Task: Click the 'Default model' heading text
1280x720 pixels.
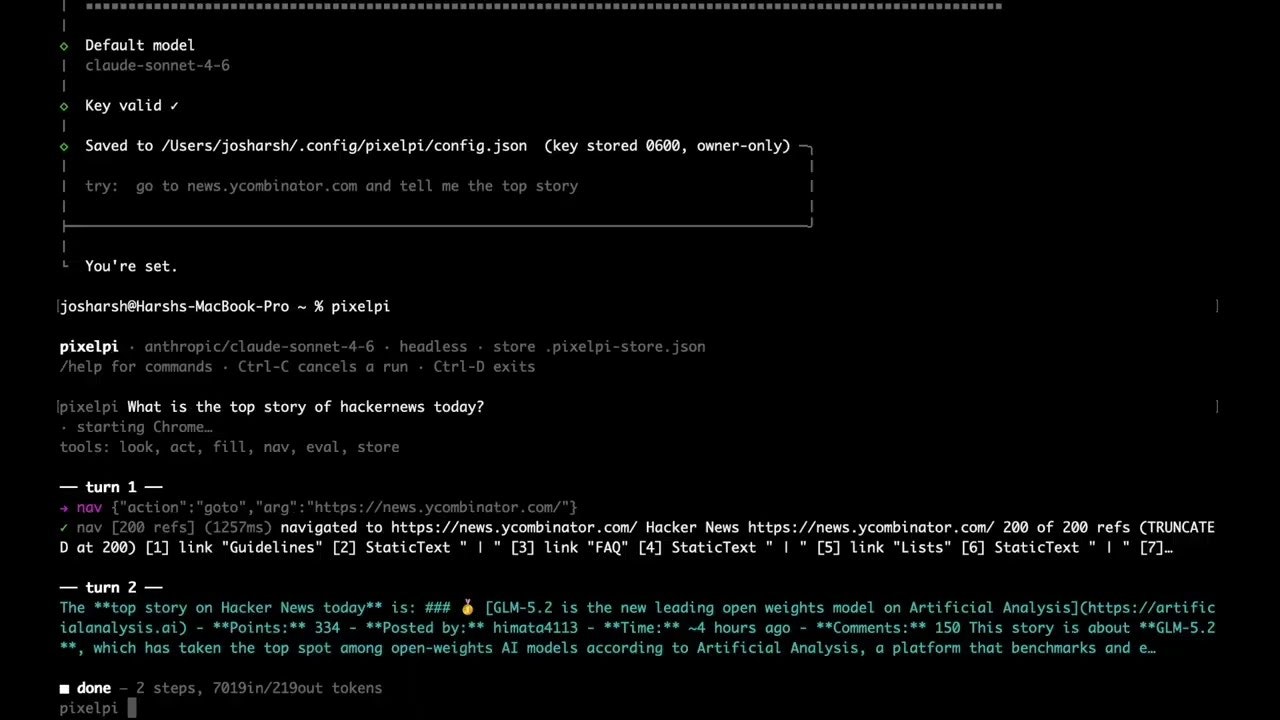Action: (139, 45)
